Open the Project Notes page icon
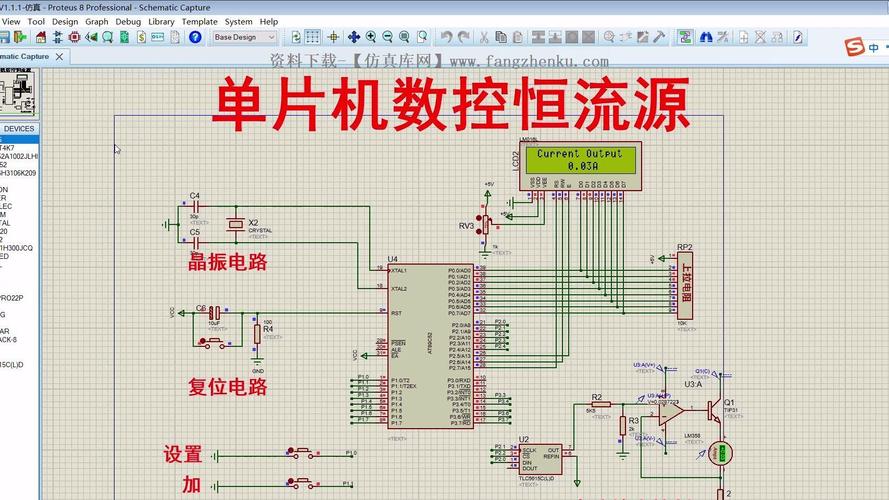This screenshot has height=500, width=889. tap(175, 37)
